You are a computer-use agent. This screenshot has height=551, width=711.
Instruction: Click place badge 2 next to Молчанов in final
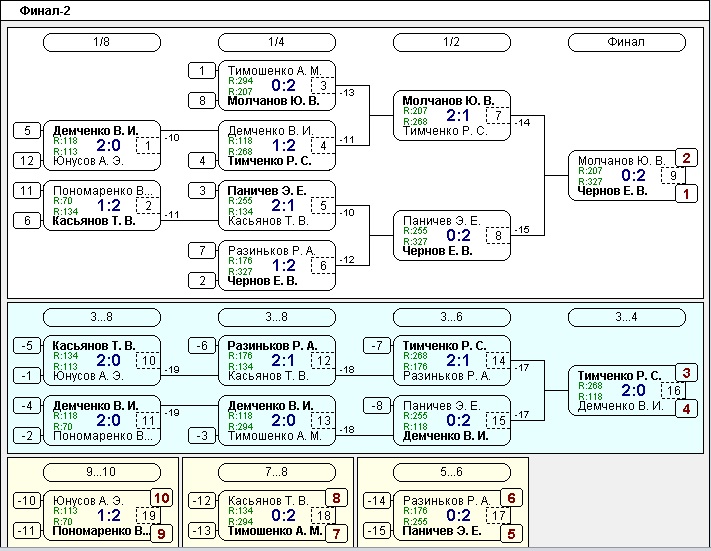coord(687,158)
